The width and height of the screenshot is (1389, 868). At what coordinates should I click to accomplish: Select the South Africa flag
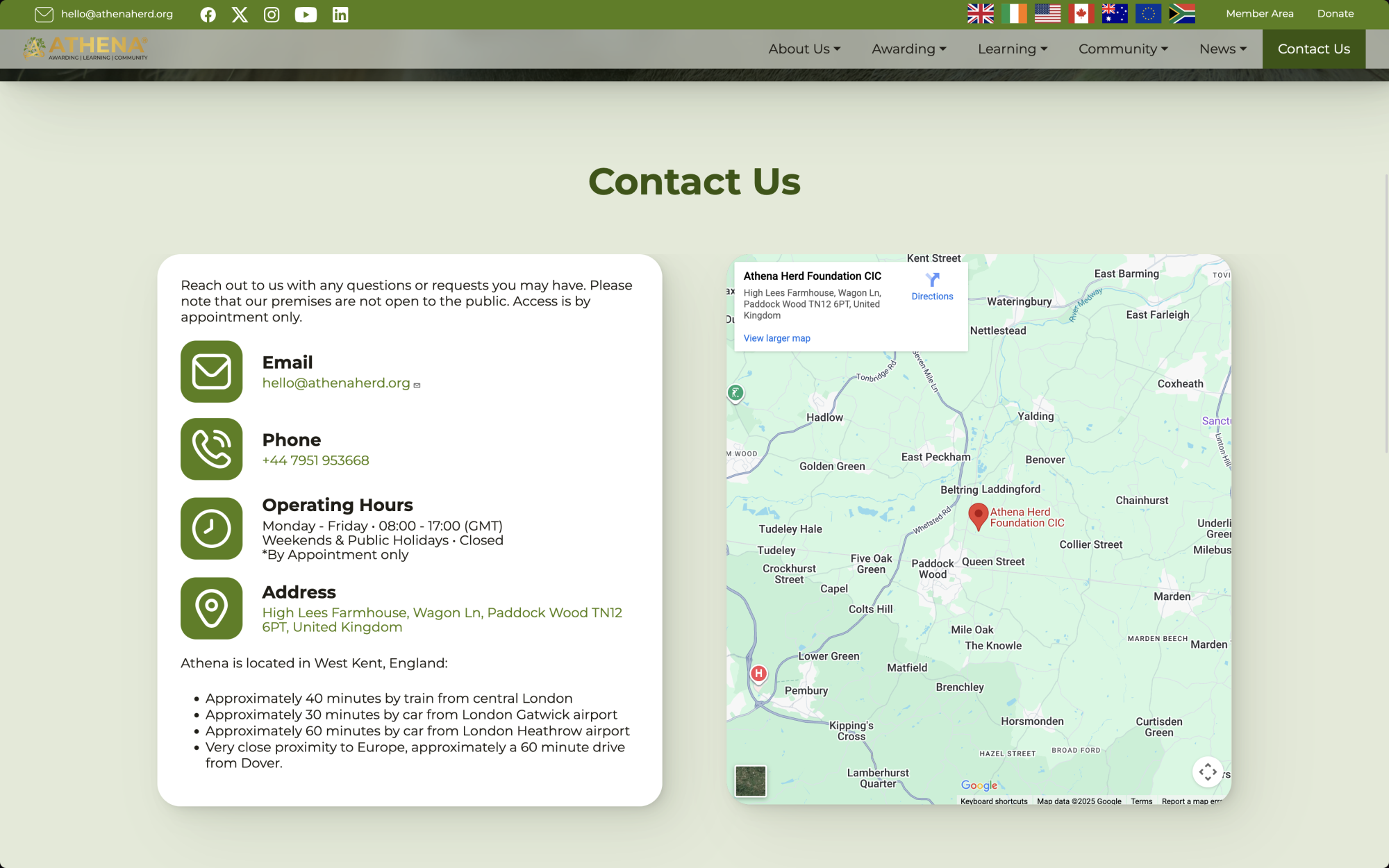1182,13
